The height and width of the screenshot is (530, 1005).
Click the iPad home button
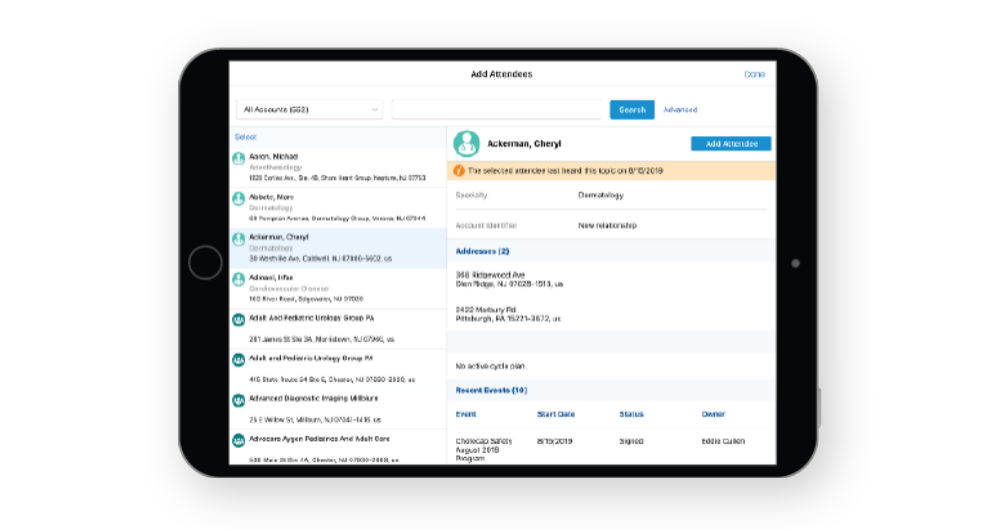point(205,263)
